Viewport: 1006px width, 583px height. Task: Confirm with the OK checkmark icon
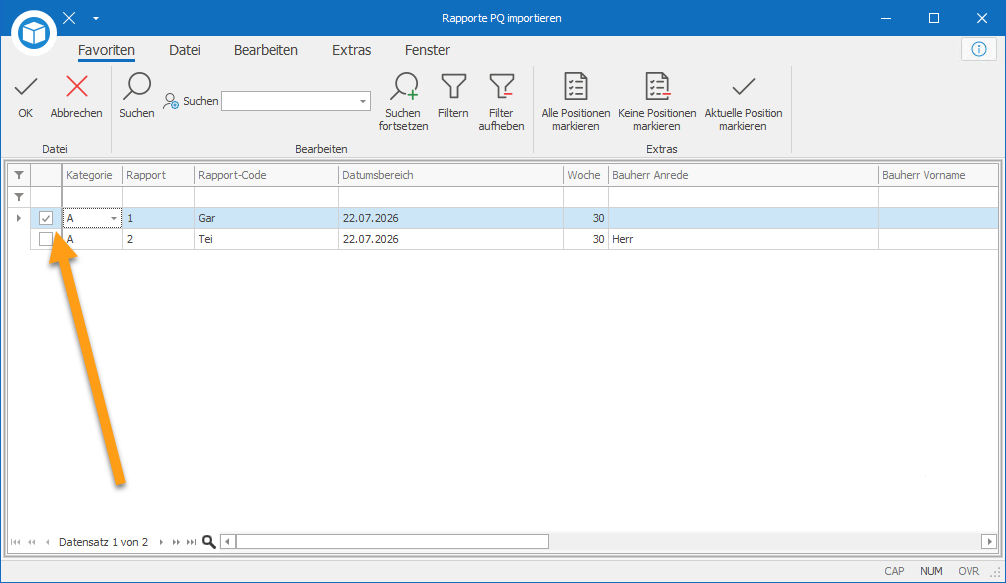26,87
